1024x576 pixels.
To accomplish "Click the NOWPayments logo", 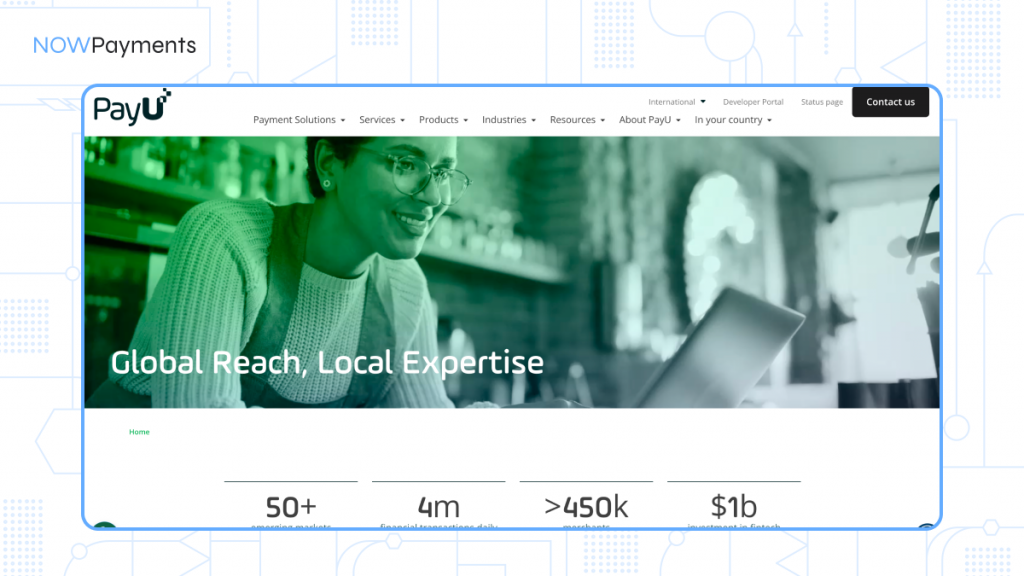I will pos(114,45).
